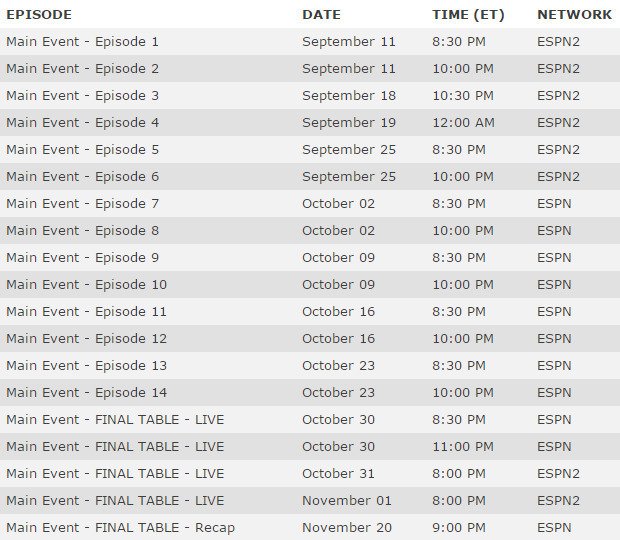Image resolution: width=620 pixels, height=540 pixels.
Task: Click the NETWORK column header
Action: pos(574,15)
